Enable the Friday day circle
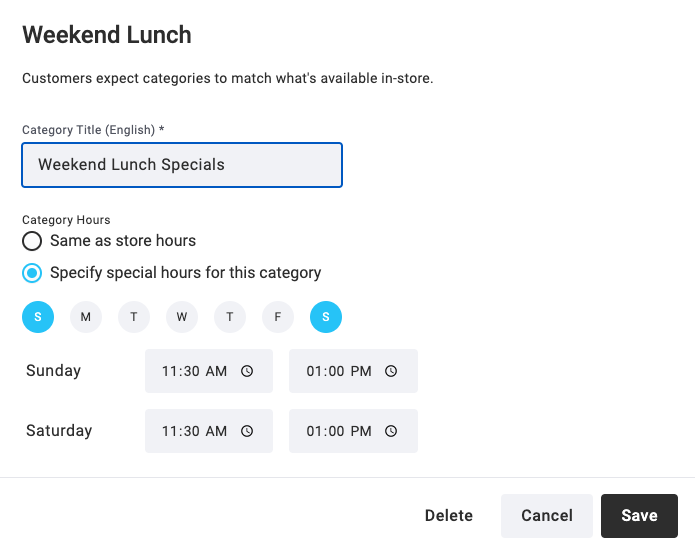This screenshot has width=695, height=560. 278,317
